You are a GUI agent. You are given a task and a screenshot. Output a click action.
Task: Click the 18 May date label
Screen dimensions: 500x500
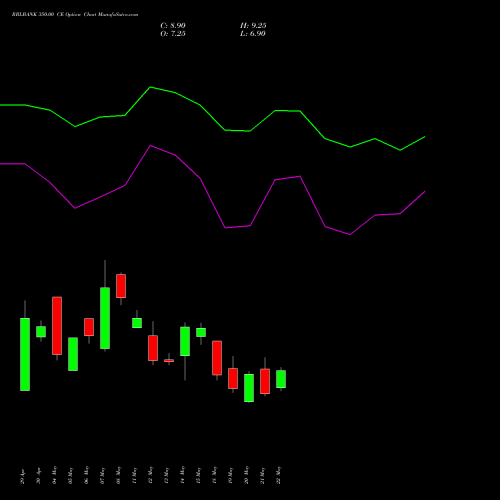pyautogui.click(x=214, y=475)
